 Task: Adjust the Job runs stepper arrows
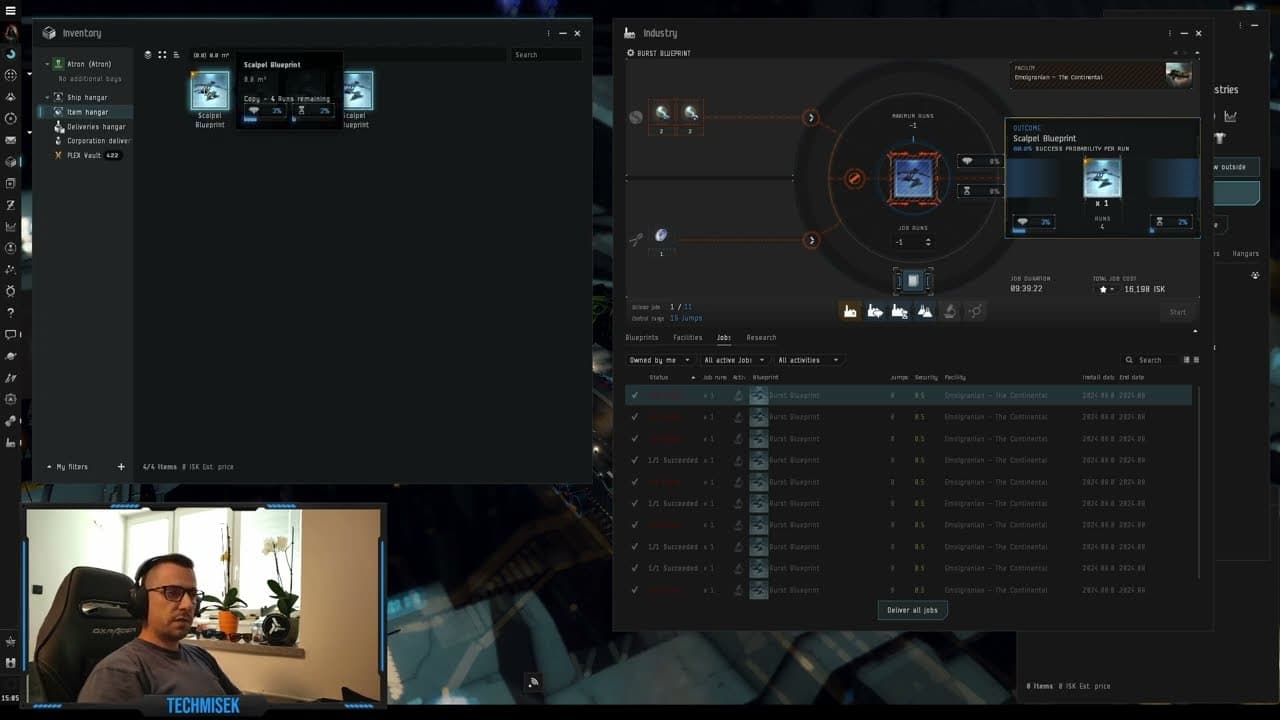[x=928, y=242]
